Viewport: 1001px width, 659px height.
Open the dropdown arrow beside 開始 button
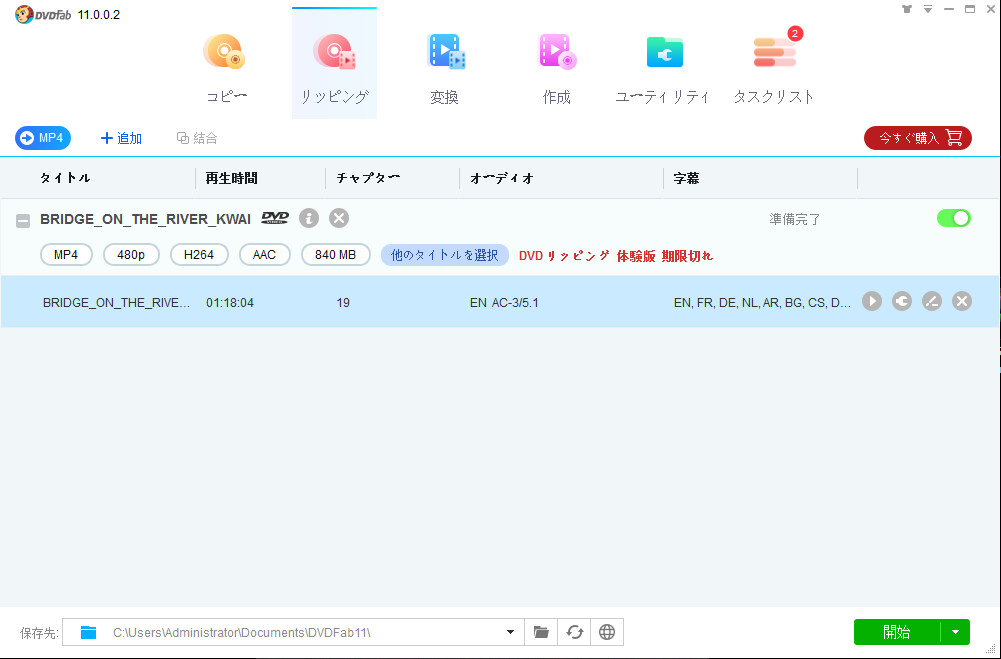(x=956, y=632)
